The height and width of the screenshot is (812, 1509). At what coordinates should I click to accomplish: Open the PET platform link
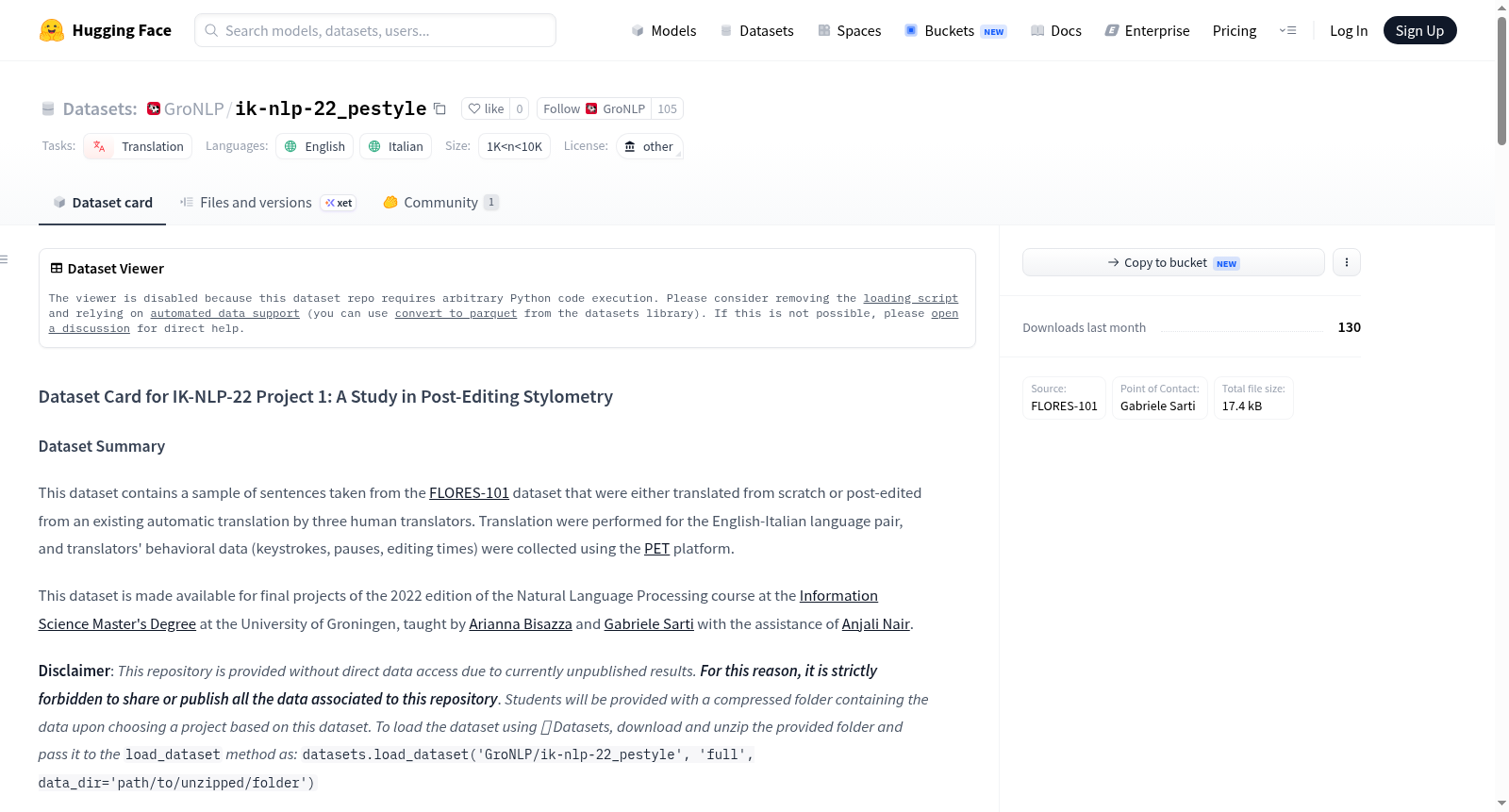(656, 548)
